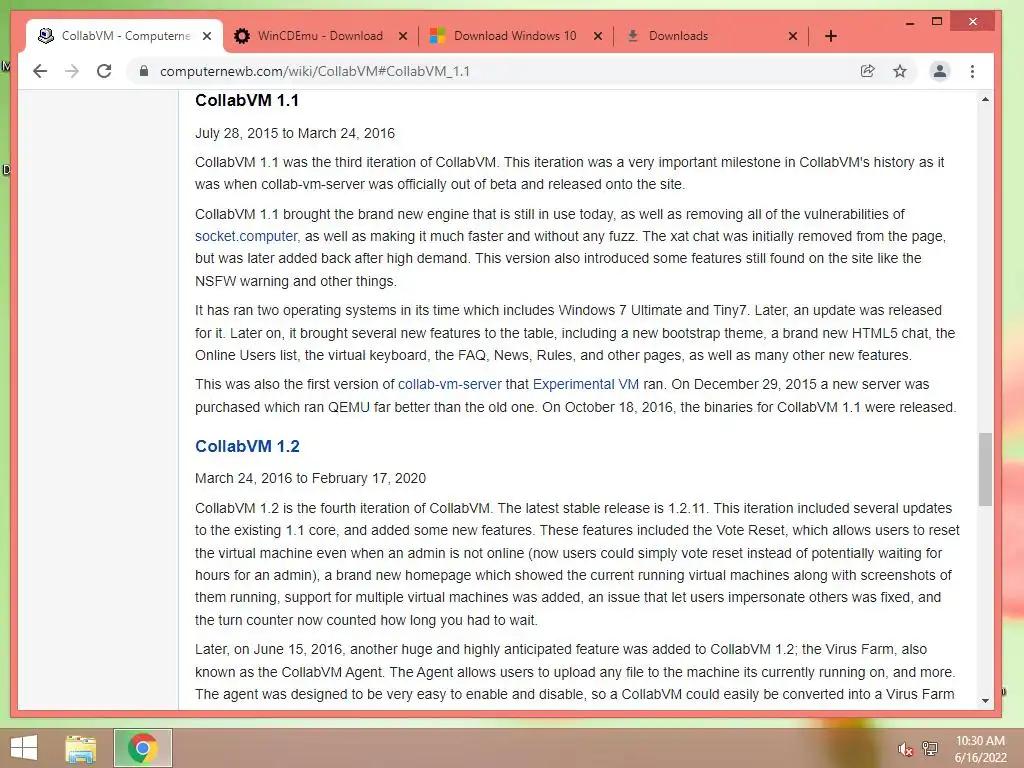Open a new tab with the plus button
This screenshot has width=1024, height=768.
pyautogui.click(x=831, y=36)
